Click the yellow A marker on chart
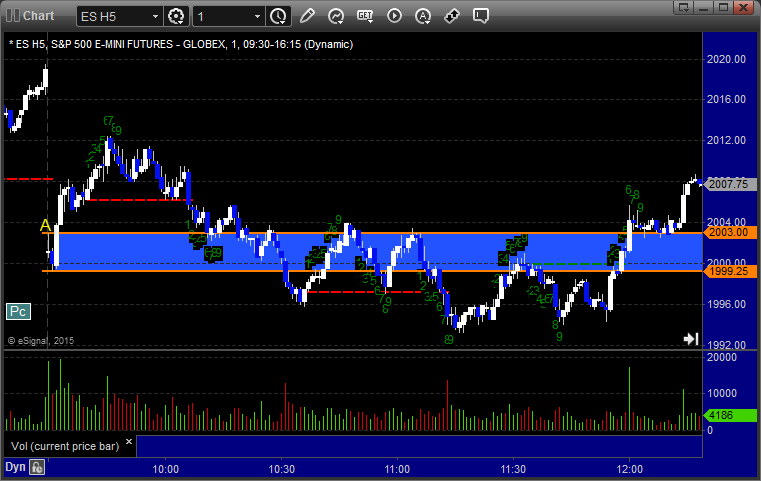Viewport: 761px width, 481px height. [44, 226]
